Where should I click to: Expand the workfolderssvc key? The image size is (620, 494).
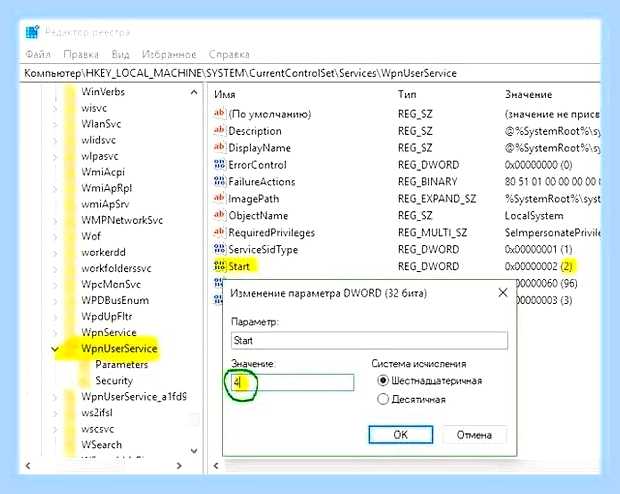pyautogui.click(x=55, y=269)
